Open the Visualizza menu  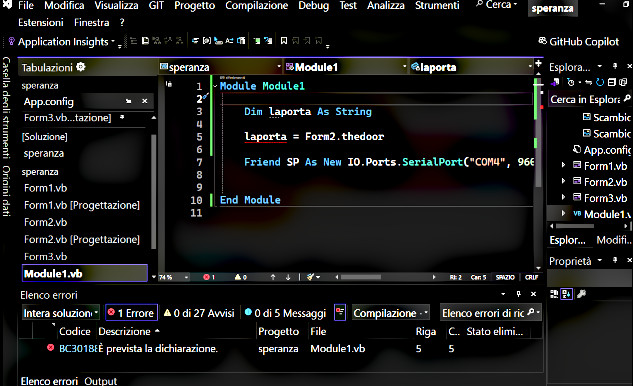tap(116, 5)
